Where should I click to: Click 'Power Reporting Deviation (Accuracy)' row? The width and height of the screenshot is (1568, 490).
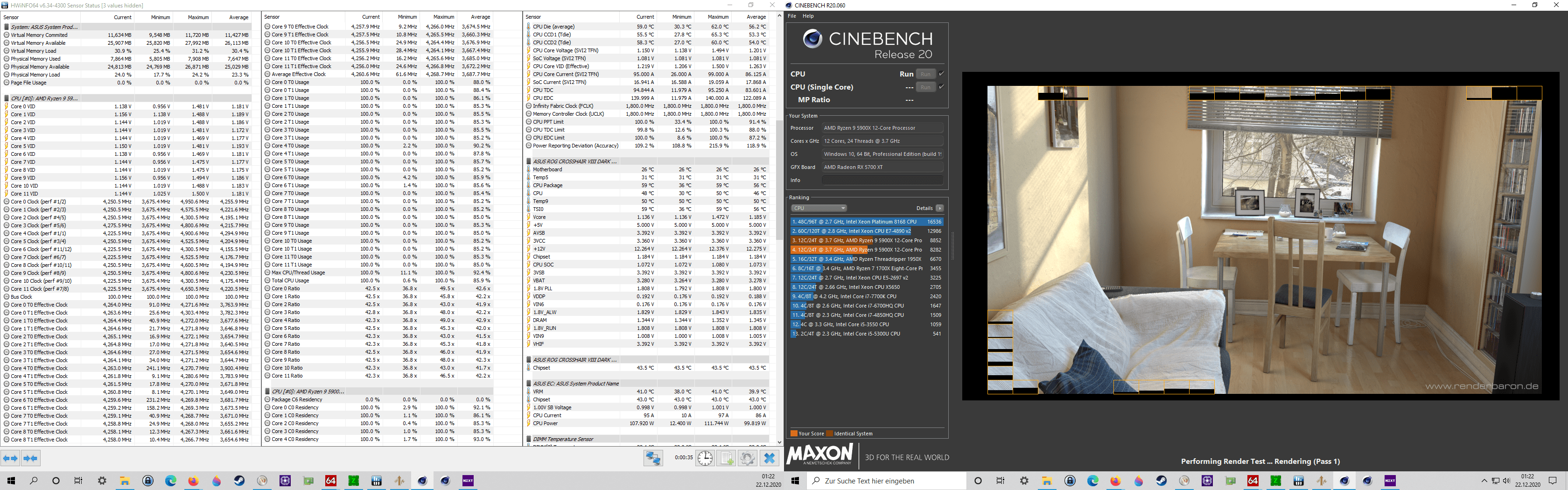pyautogui.click(x=646, y=146)
